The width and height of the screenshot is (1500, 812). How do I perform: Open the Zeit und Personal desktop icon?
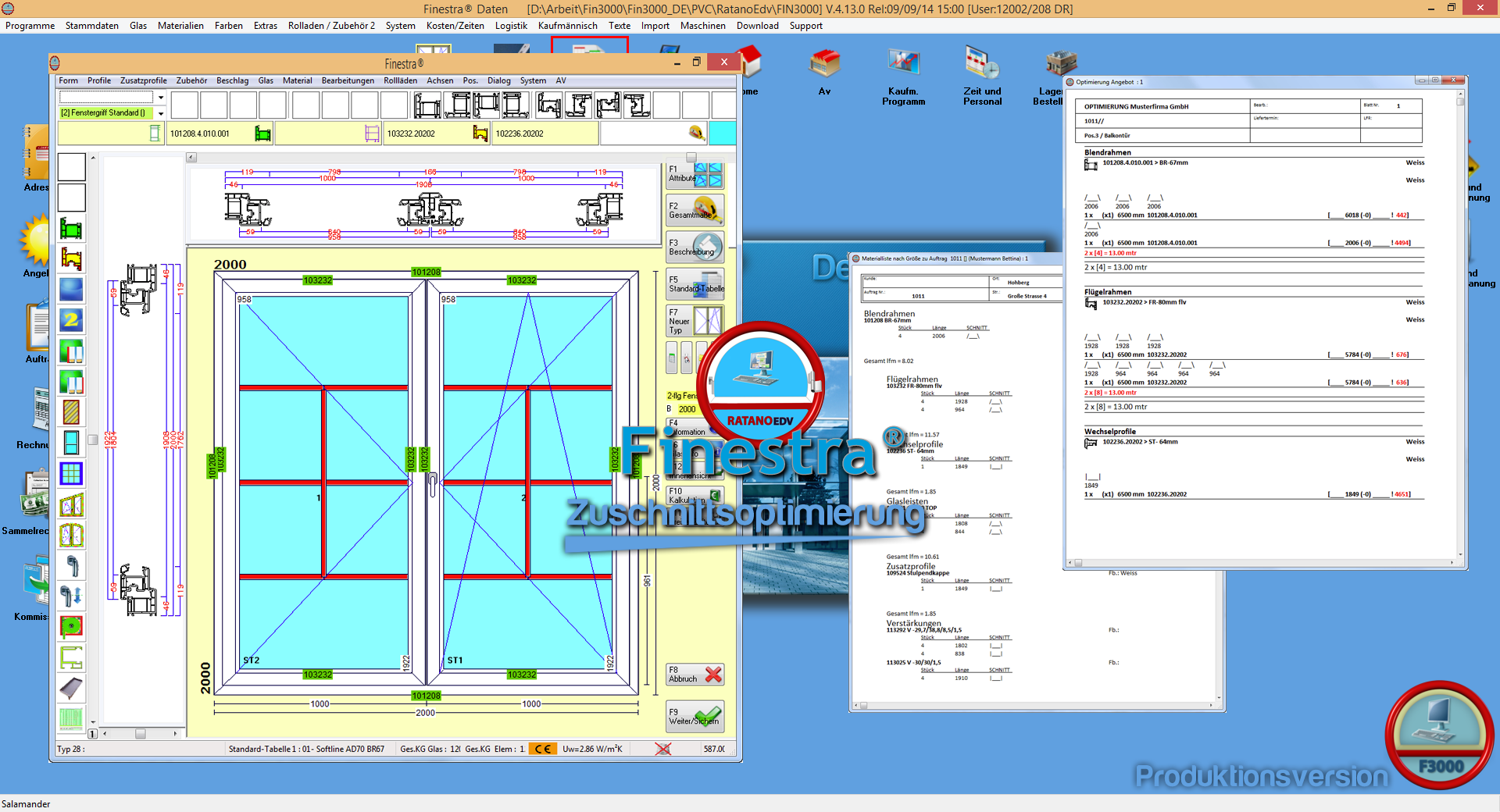pyautogui.click(x=982, y=77)
